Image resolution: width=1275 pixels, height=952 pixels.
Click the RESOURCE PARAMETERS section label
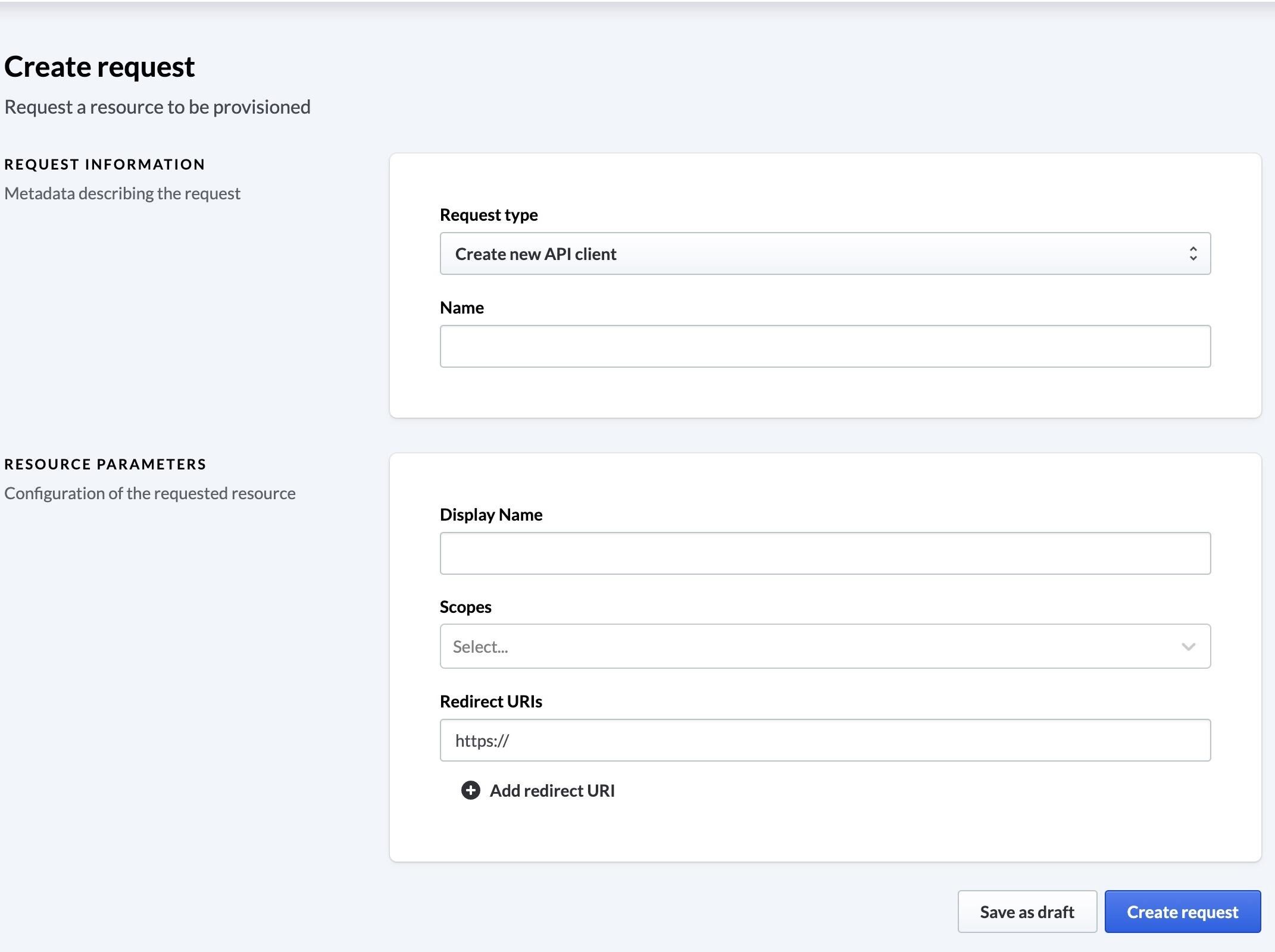(105, 464)
